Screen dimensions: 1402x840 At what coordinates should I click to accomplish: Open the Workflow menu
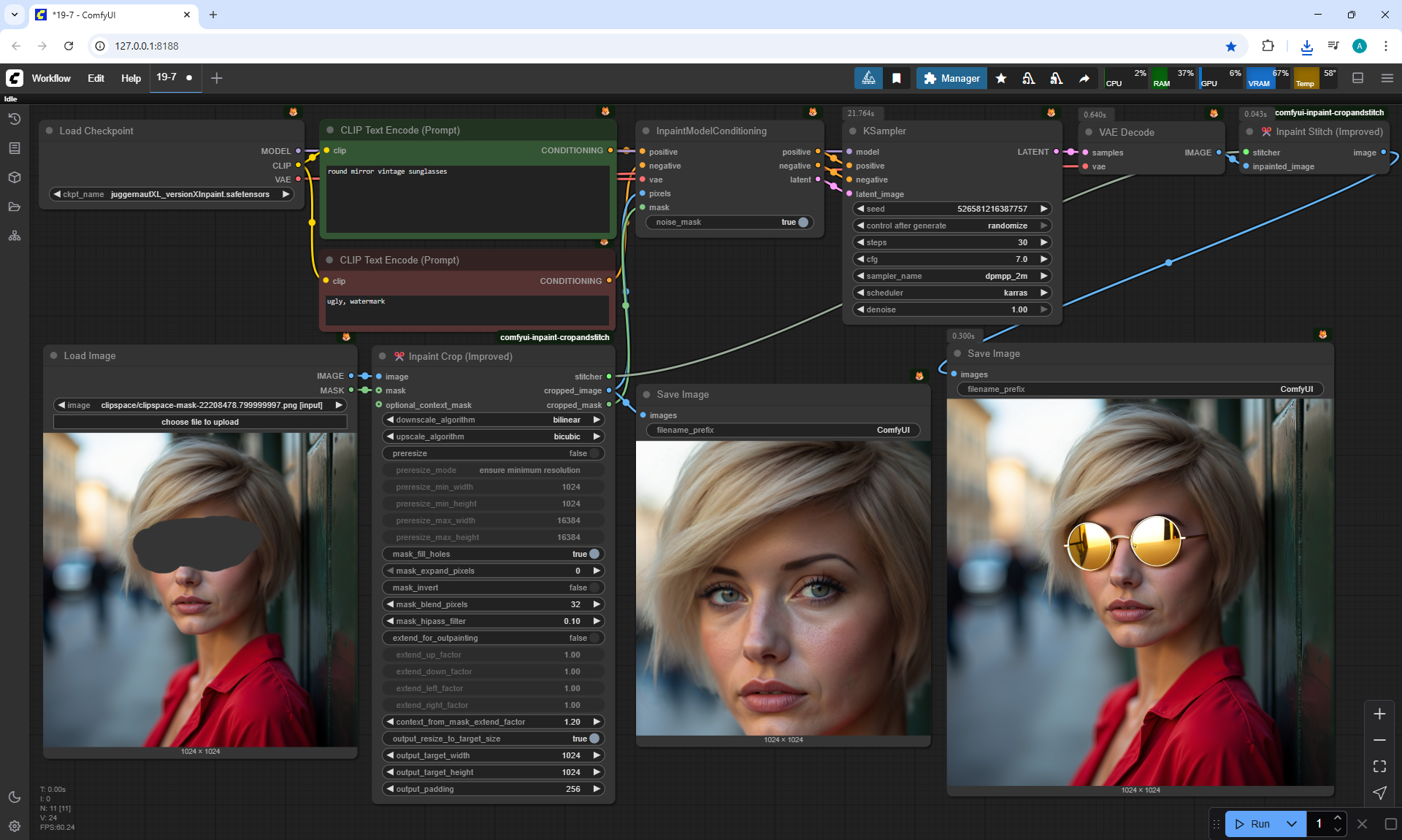pos(51,78)
